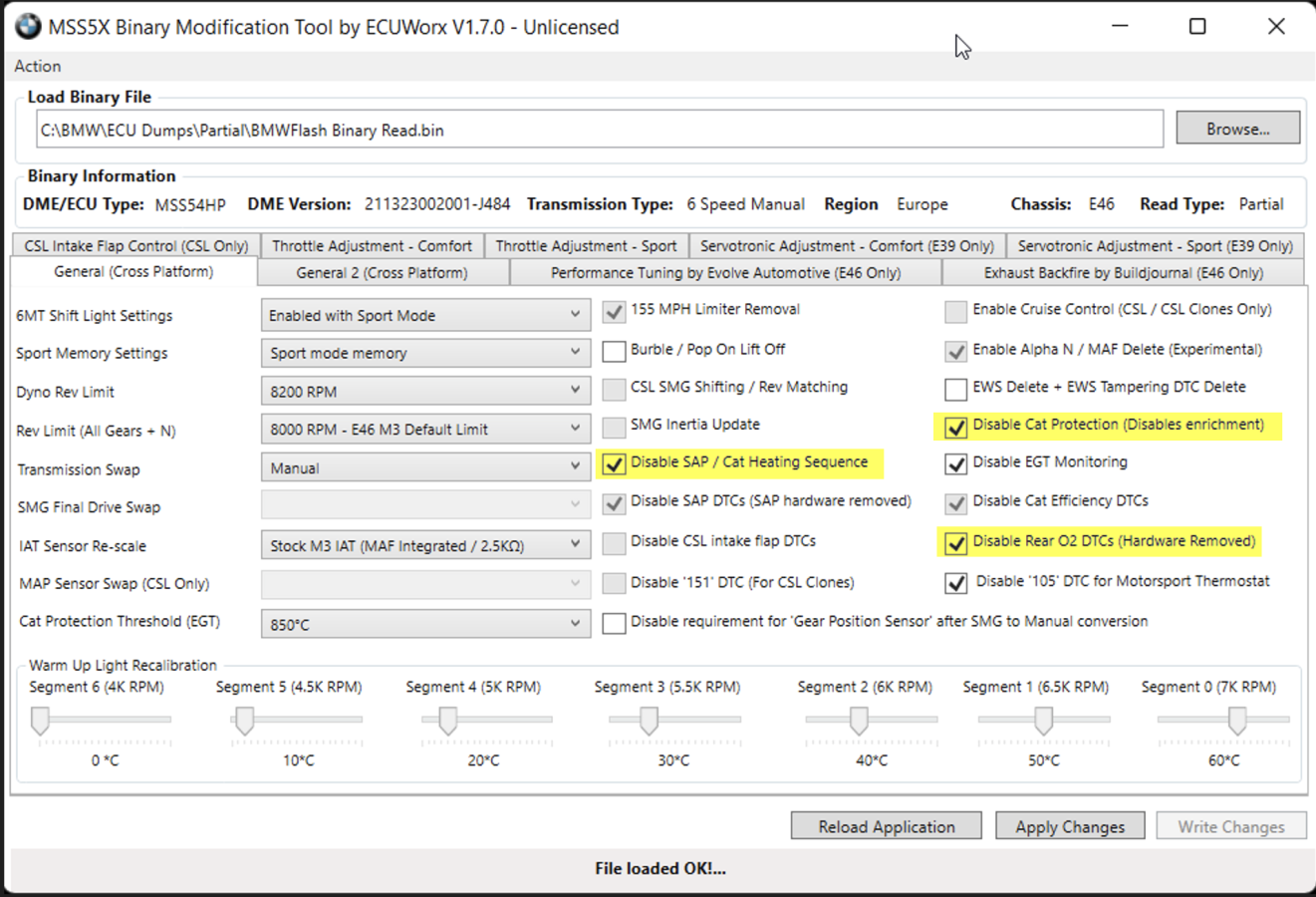Maximize the ECUWorx tool window
Image resolution: width=1316 pixels, height=897 pixels.
pyautogui.click(x=1197, y=27)
